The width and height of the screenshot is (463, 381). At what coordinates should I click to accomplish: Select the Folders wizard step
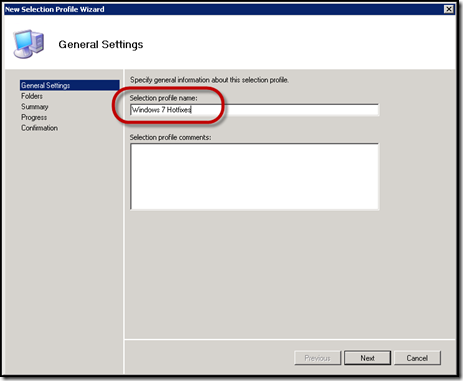[x=32, y=96]
